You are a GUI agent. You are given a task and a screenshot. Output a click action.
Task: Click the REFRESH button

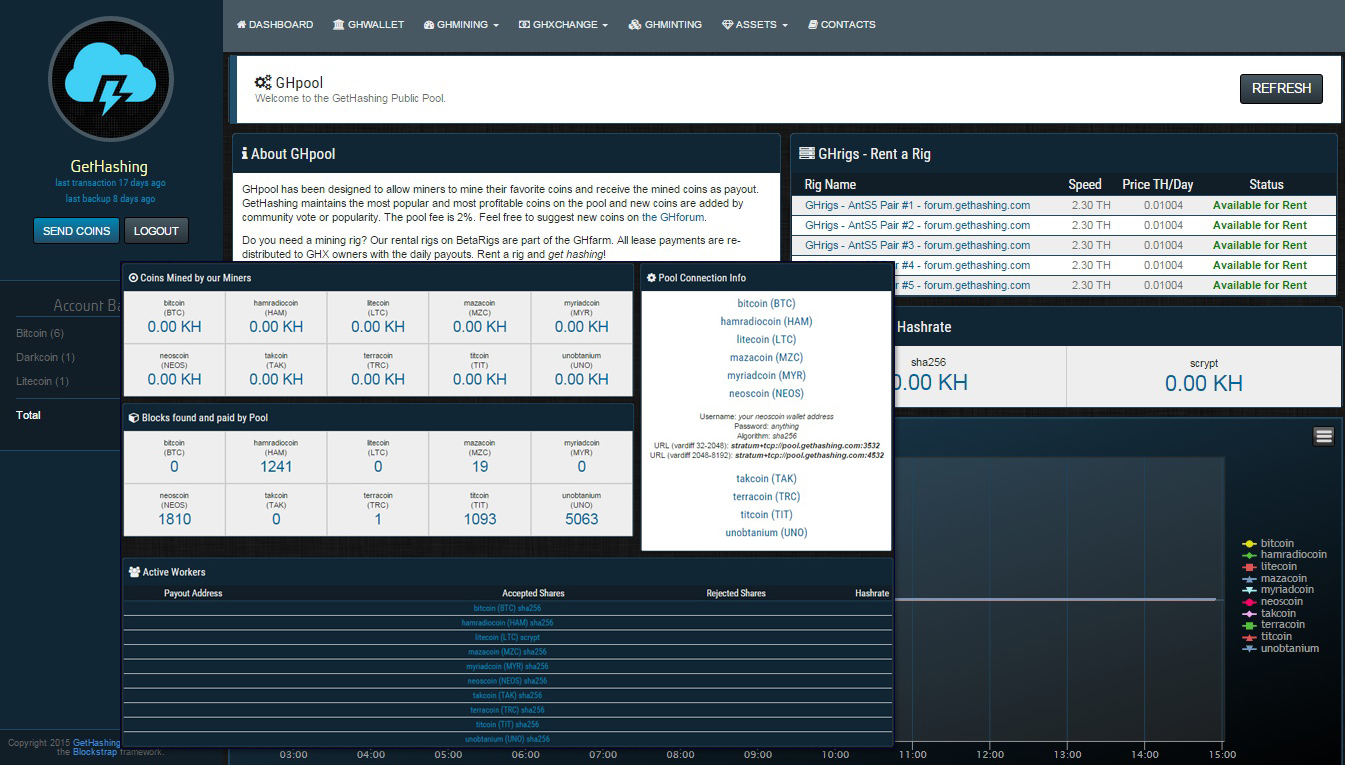coord(1281,88)
